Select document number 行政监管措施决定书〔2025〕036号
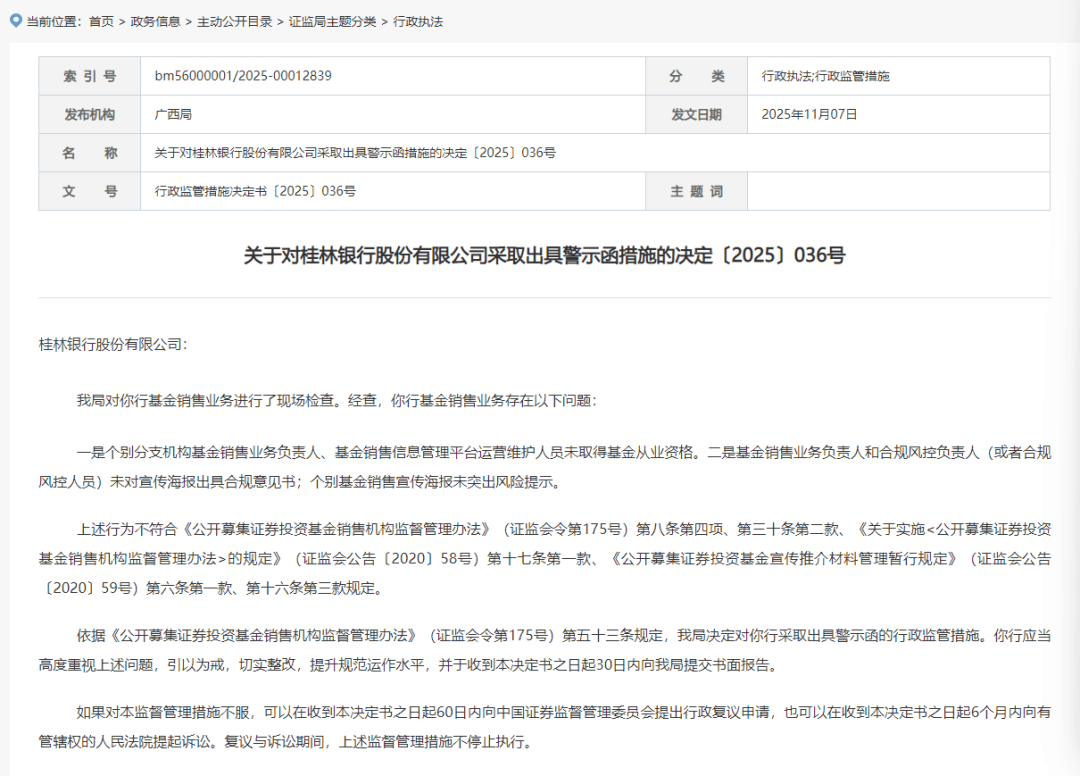 coord(255,191)
